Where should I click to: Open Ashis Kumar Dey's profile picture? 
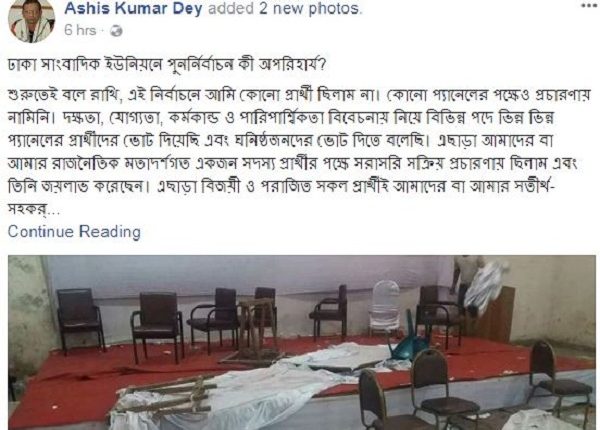click(x=32, y=21)
